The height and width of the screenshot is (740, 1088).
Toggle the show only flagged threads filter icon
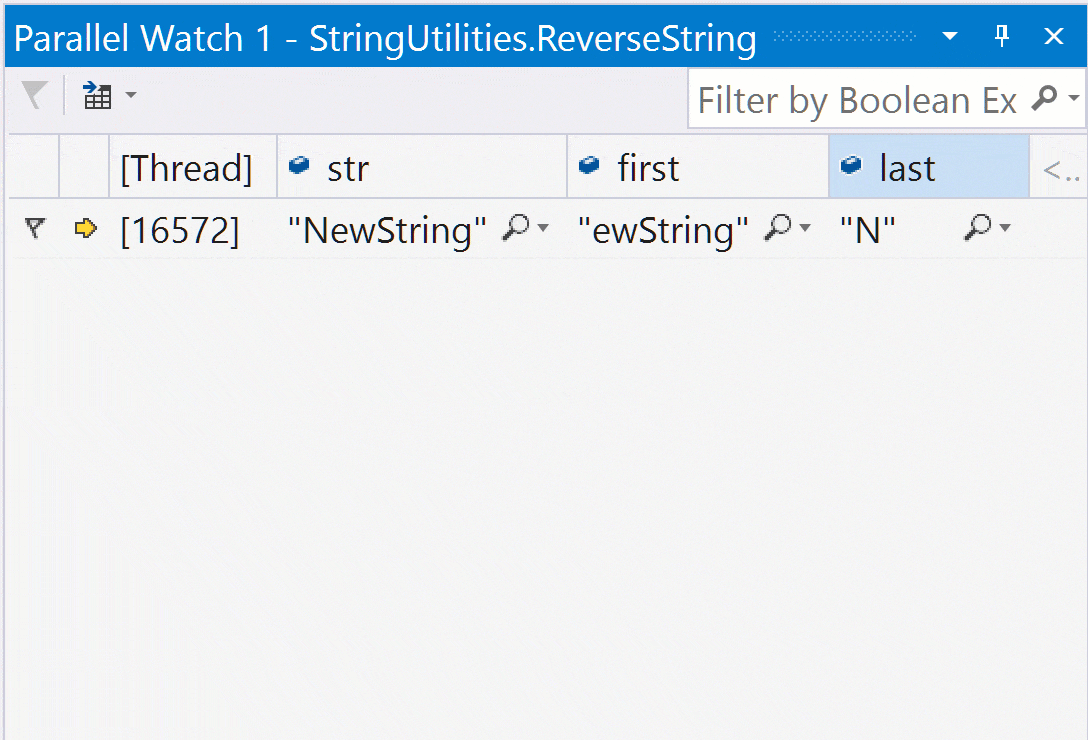(34, 97)
